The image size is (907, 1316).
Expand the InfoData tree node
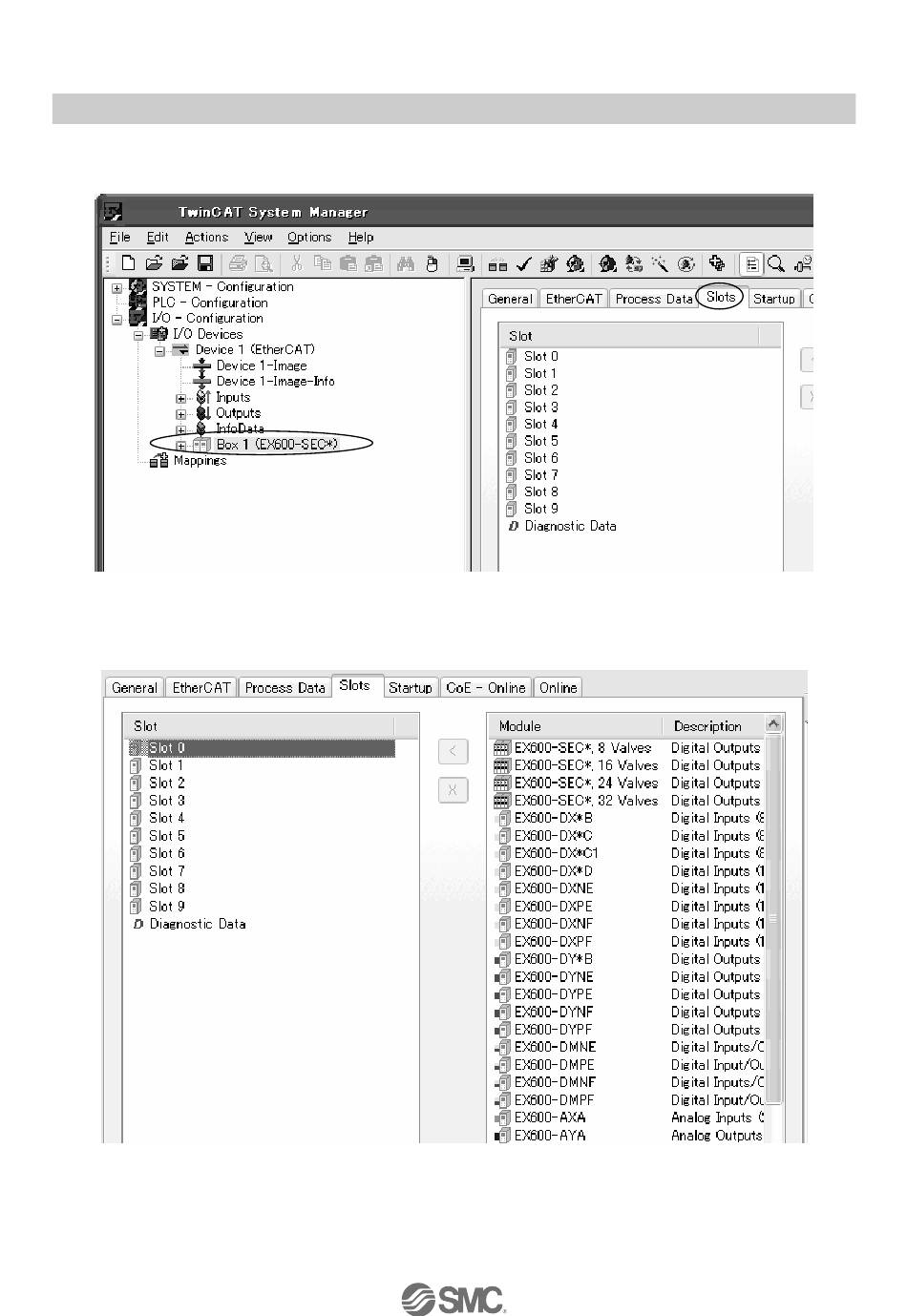click(x=180, y=429)
